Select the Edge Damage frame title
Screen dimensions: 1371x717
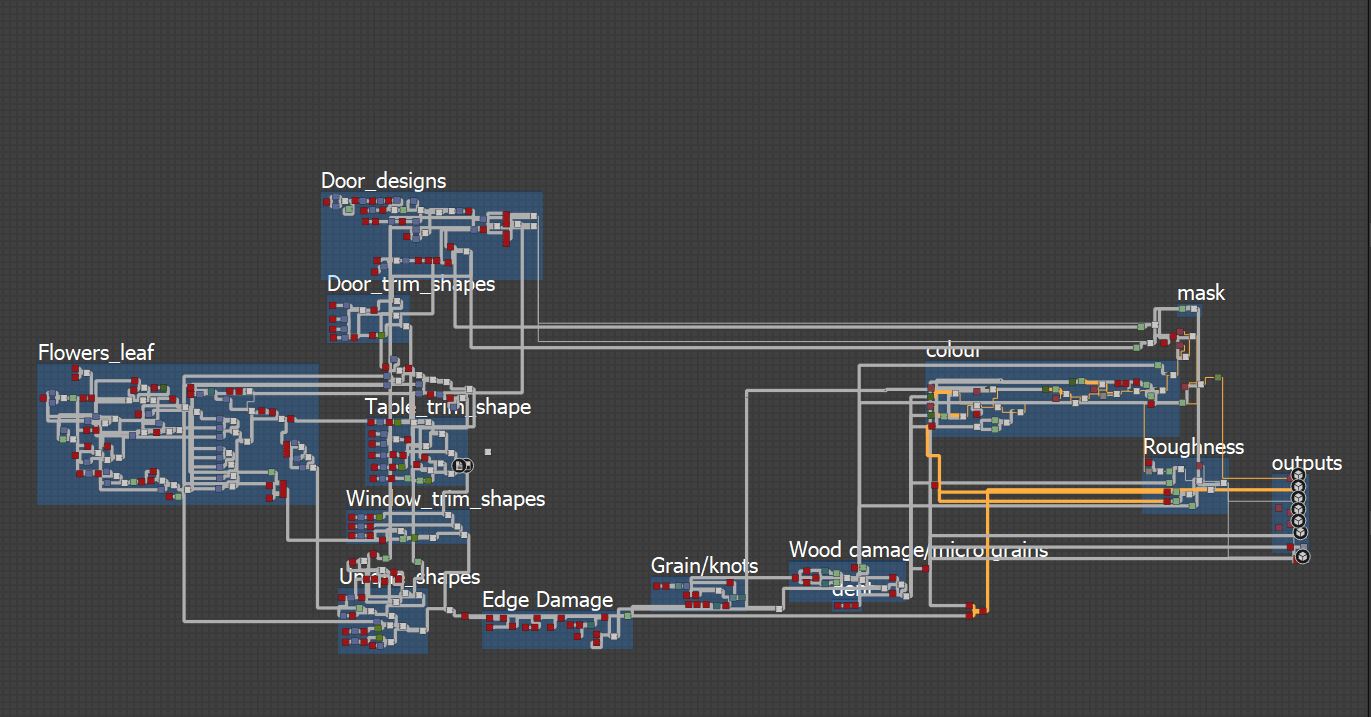547,600
